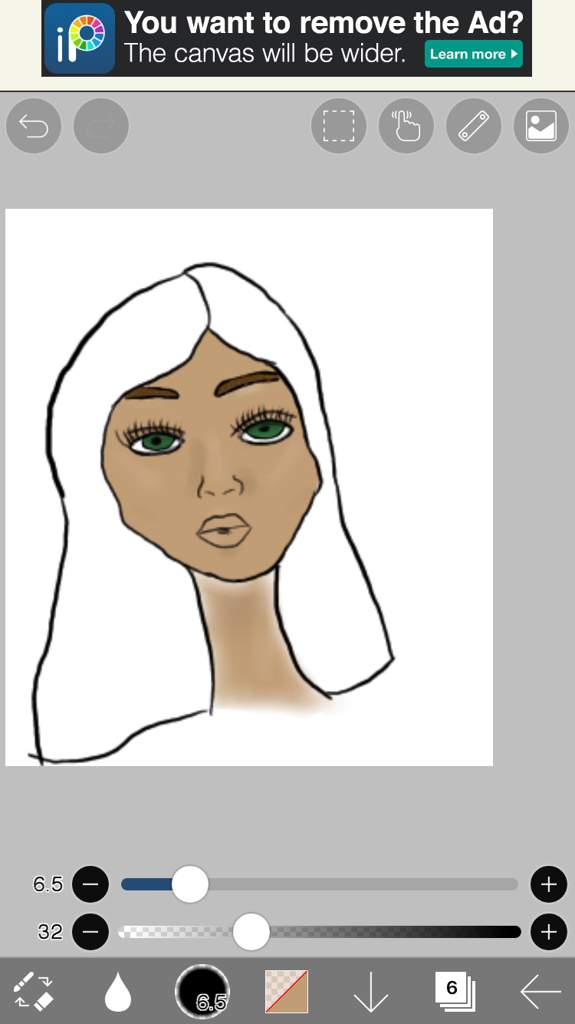Tap the undo arrow button
Screen dimensions: 575x1024
tap(33, 126)
